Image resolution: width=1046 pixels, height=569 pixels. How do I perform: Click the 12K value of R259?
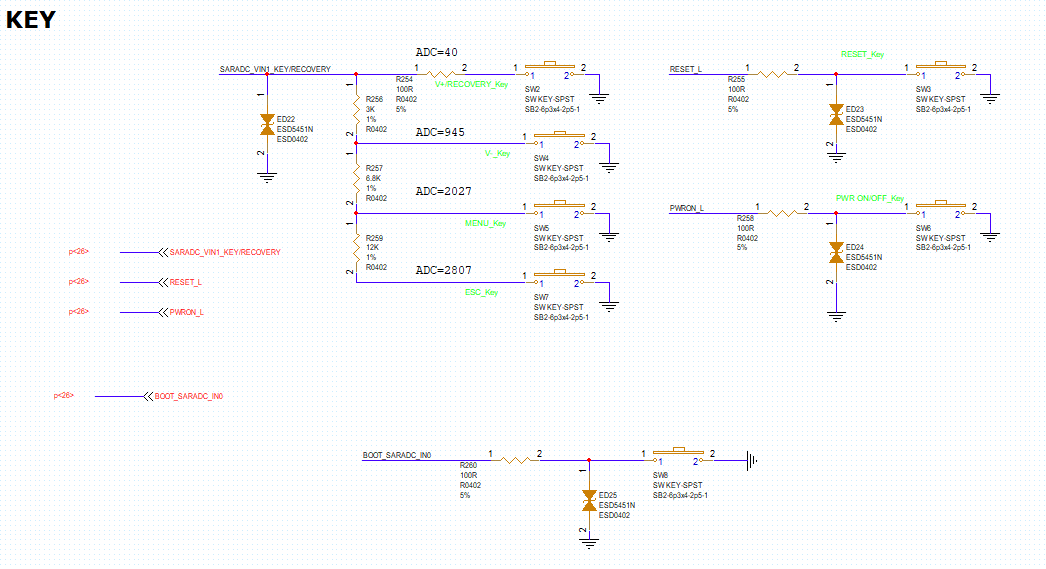(x=372, y=247)
